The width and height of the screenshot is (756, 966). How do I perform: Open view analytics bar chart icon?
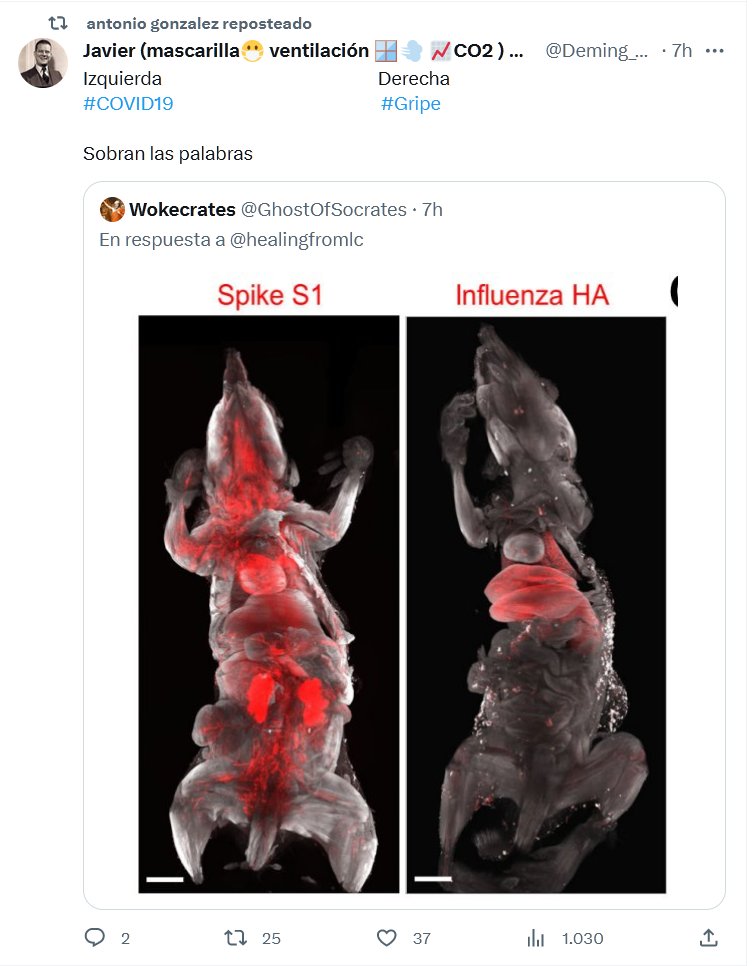(x=536, y=938)
